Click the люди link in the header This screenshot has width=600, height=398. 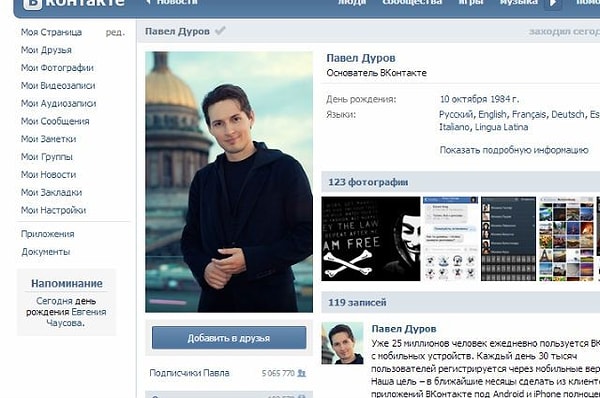pyautogui.click(x=352, y=3)
